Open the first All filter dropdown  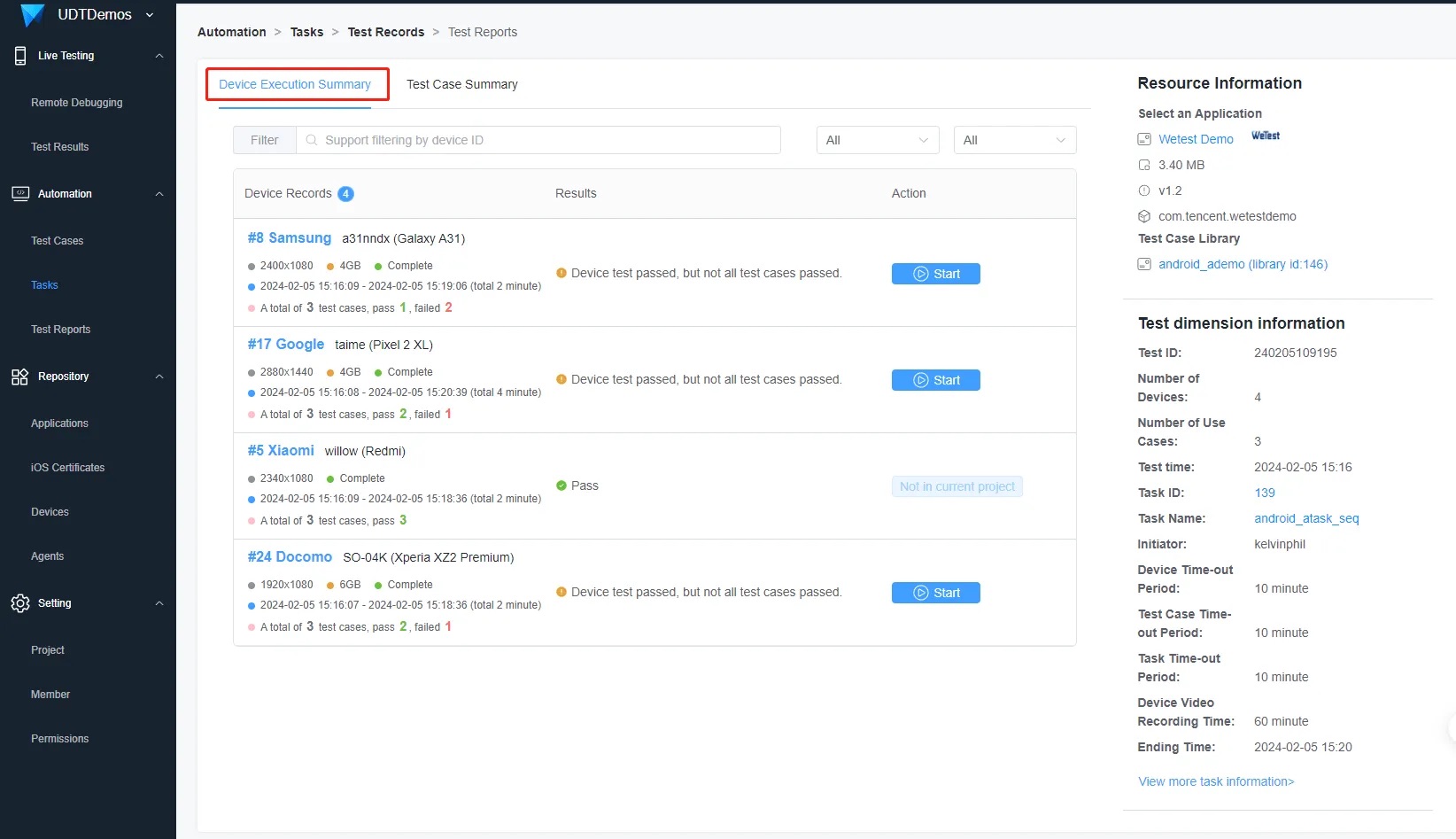click(878, 140)
